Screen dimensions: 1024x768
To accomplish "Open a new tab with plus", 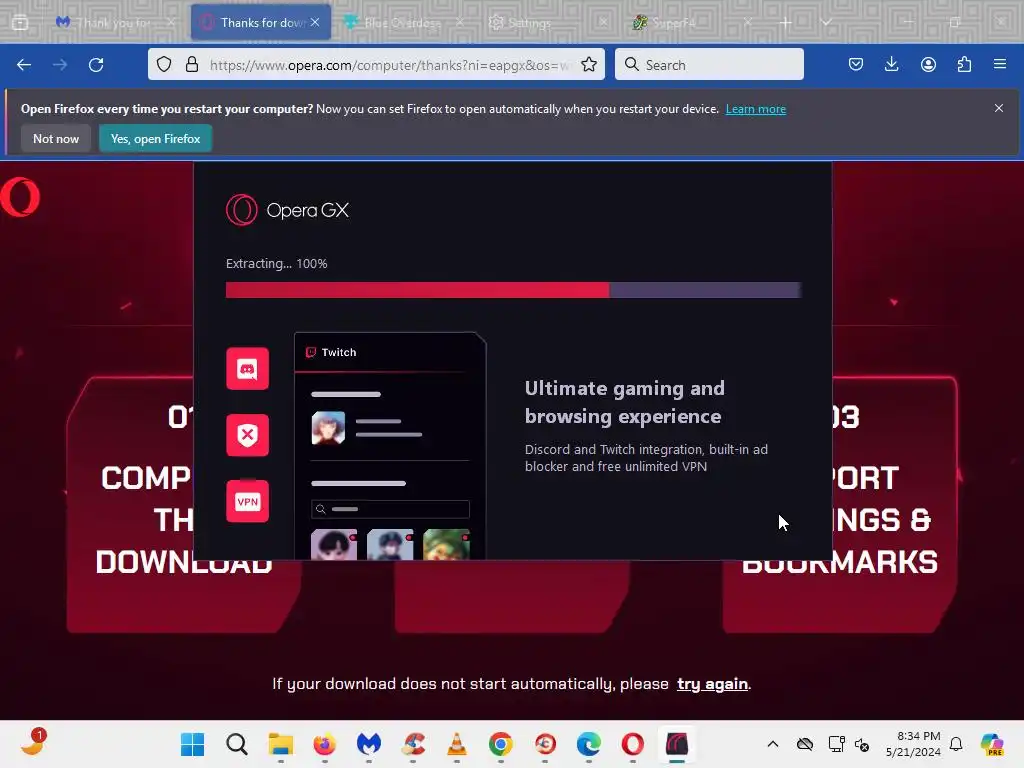I will point(786,22).
